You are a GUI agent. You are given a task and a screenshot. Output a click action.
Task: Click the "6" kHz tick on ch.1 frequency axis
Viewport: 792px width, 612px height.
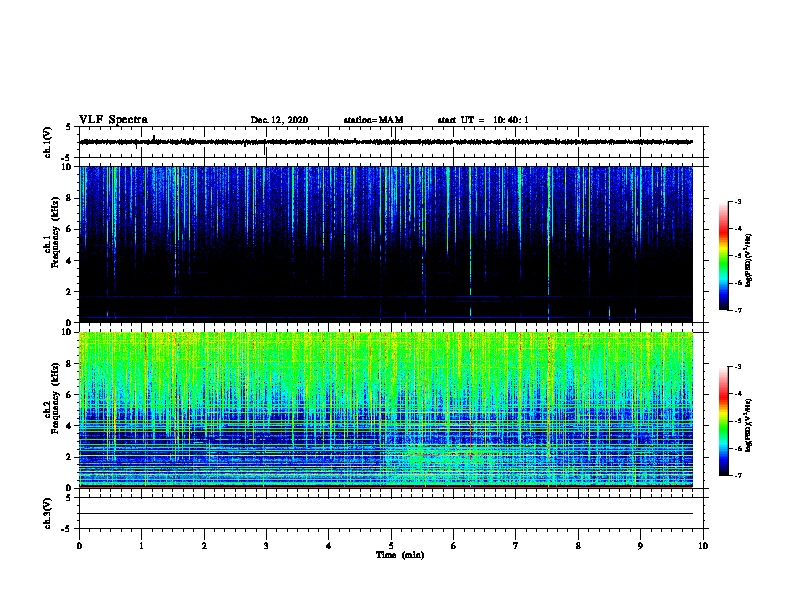tap(69, 230)
